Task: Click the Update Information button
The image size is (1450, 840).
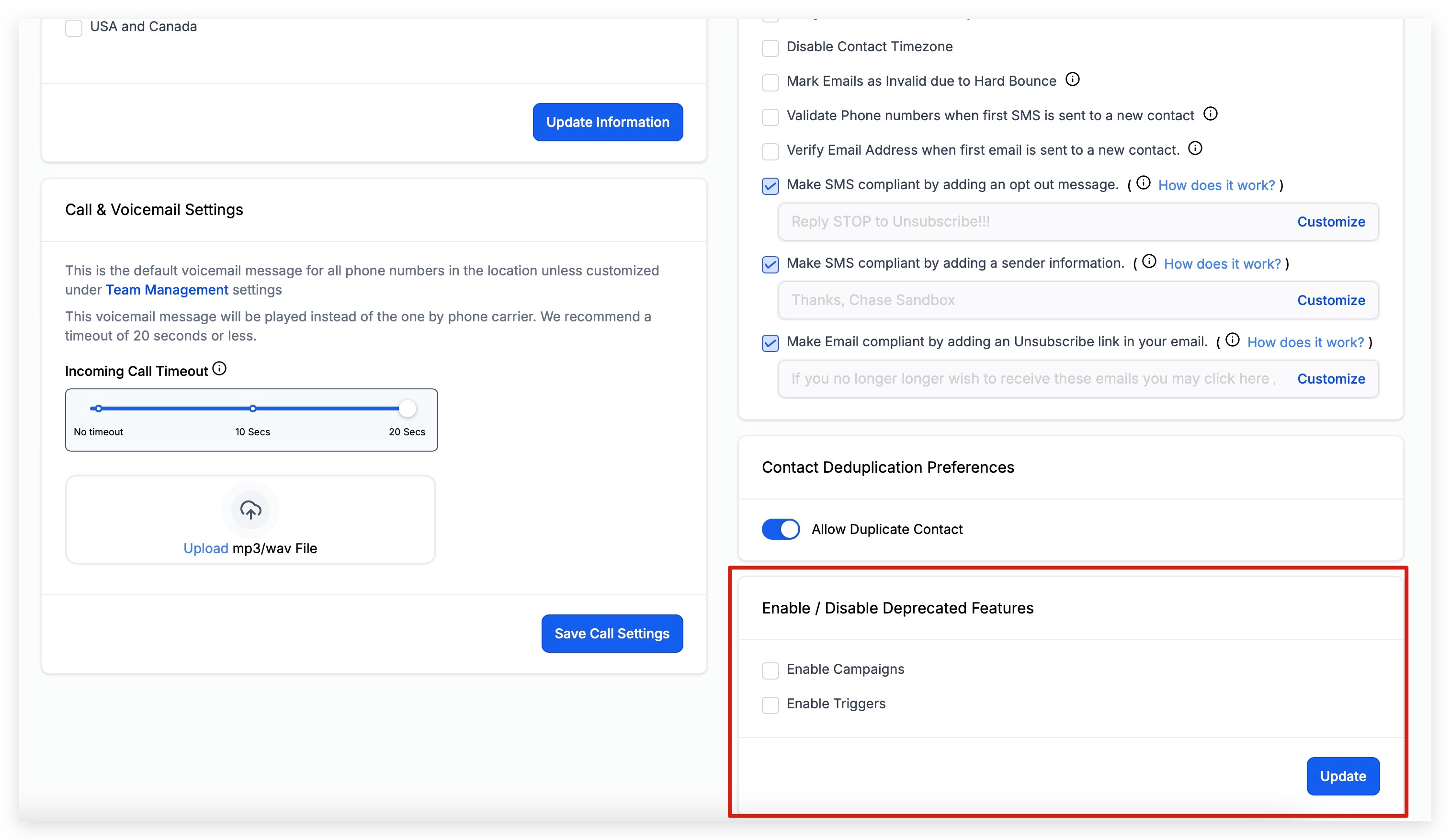Action: (x=608, y=122)
